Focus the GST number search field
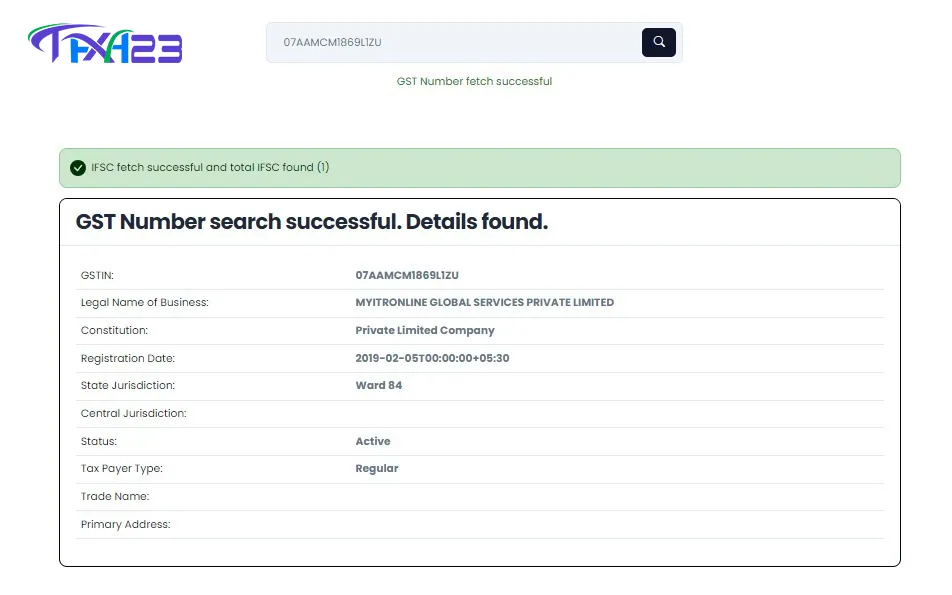This screenshot has height=595, width=952. pyautogui.click(x=450, y=43)
